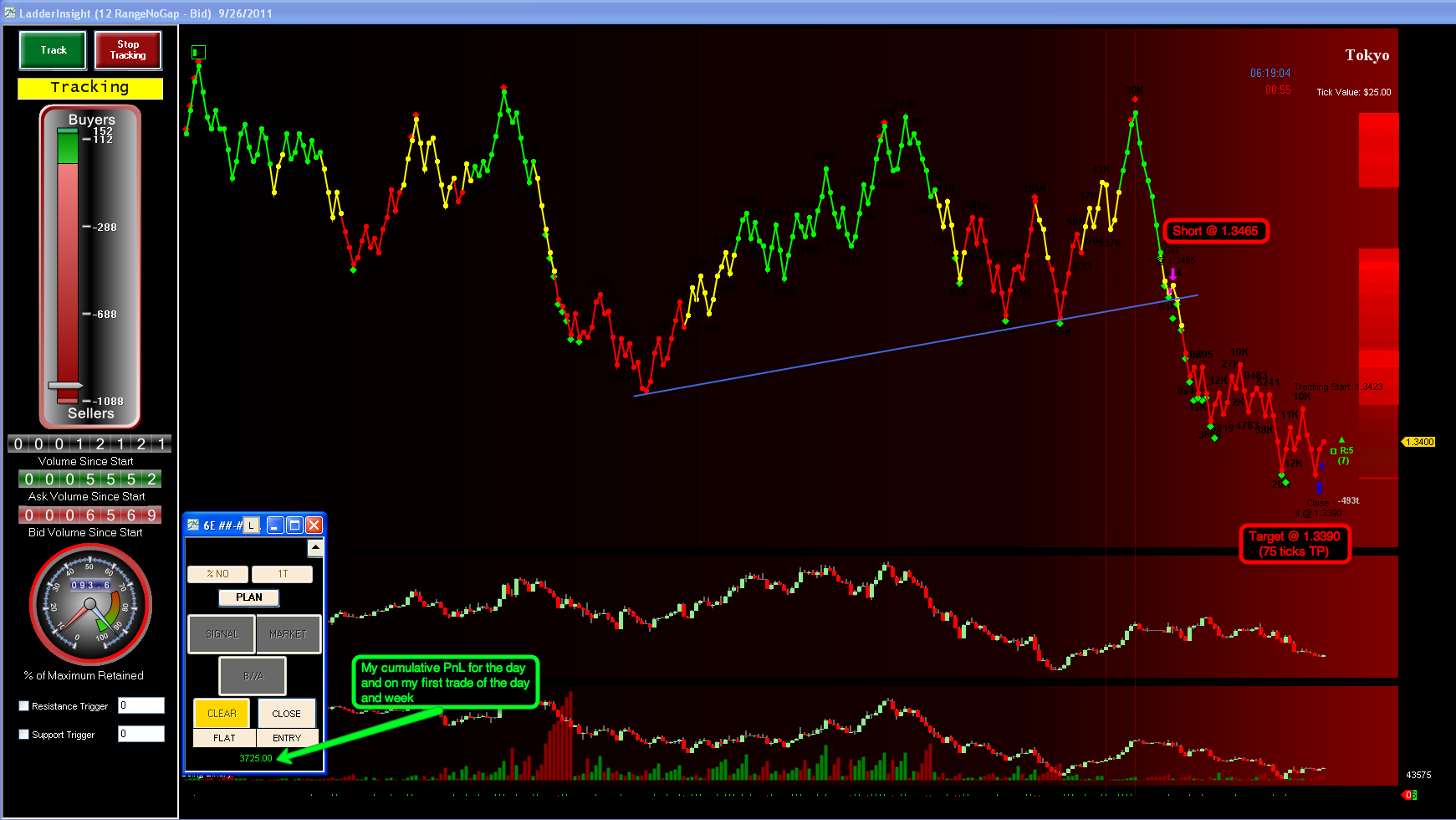Click the FLAT button
Image resolution: width=1456 pixels, height=820 pixels.
[x=224, y=738]
